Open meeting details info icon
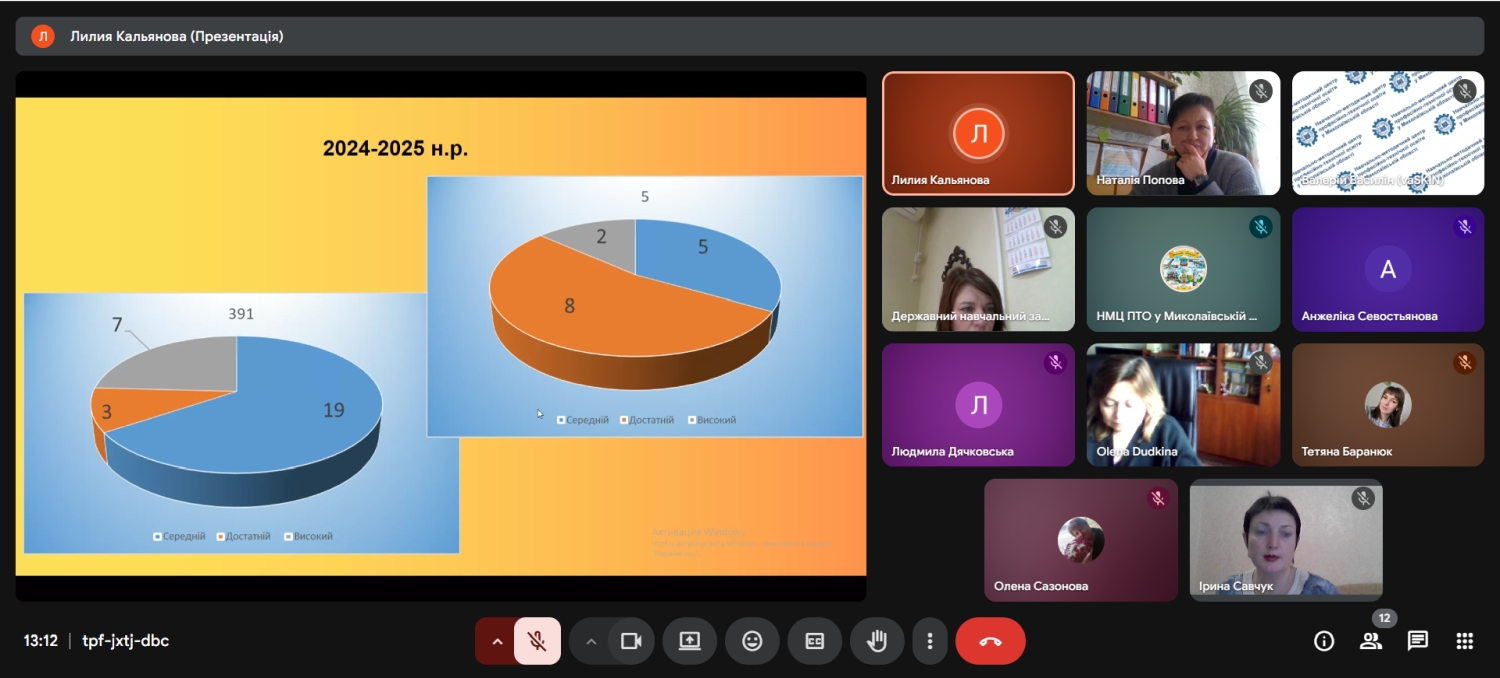The image size is (1500, 678). [x=1324, y=641]
